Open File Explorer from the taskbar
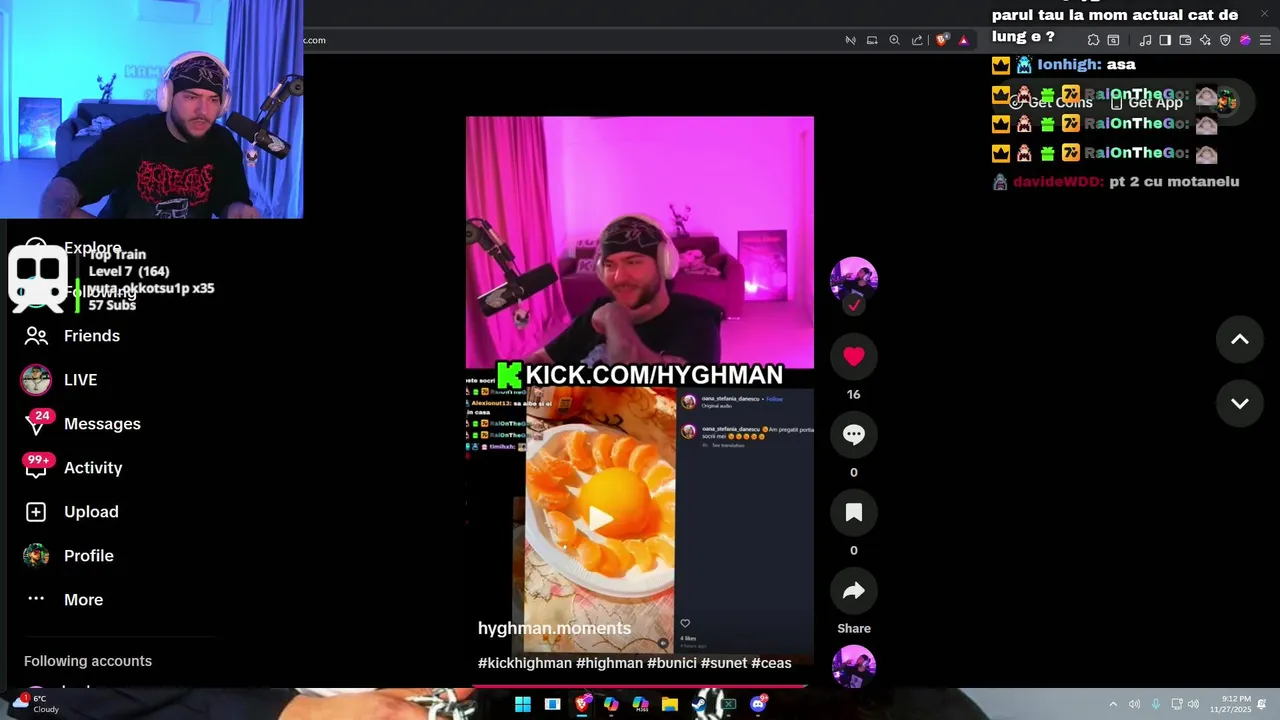The image size is (1280, 720). (669, 704)
